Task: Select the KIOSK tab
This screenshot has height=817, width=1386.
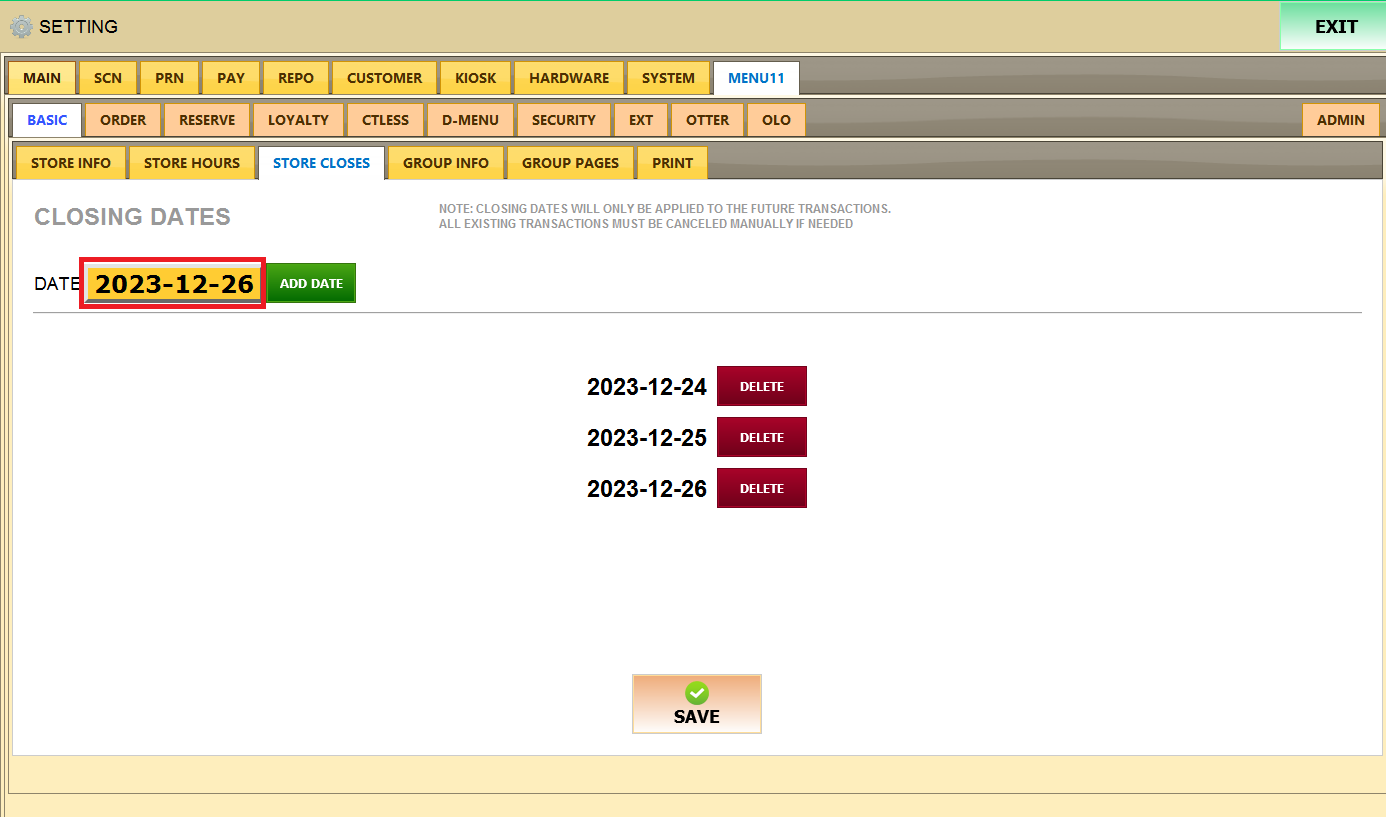Action: (476, 78)
